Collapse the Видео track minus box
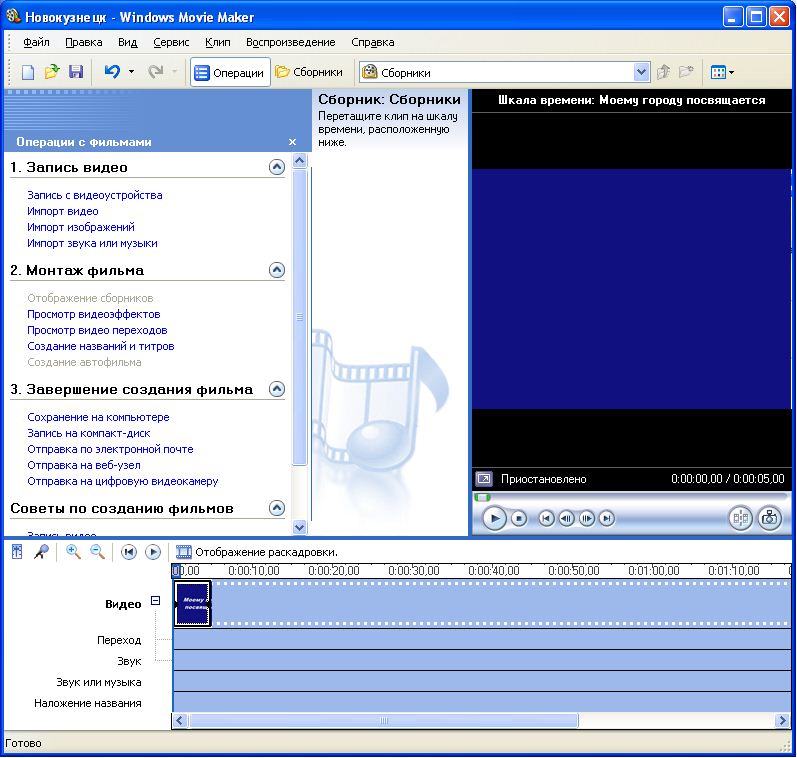The image size is (797, 758). [156, 600]
